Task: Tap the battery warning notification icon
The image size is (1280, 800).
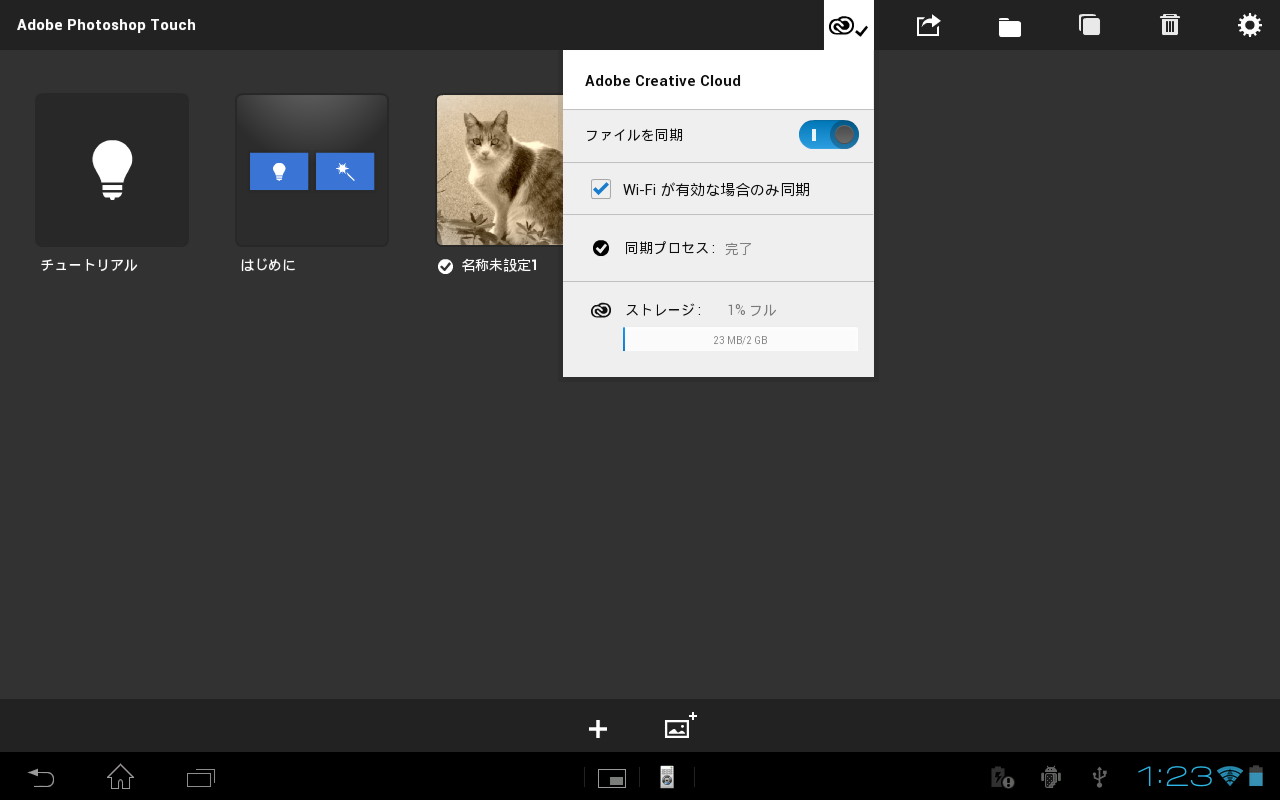Action: [1001, 777]
